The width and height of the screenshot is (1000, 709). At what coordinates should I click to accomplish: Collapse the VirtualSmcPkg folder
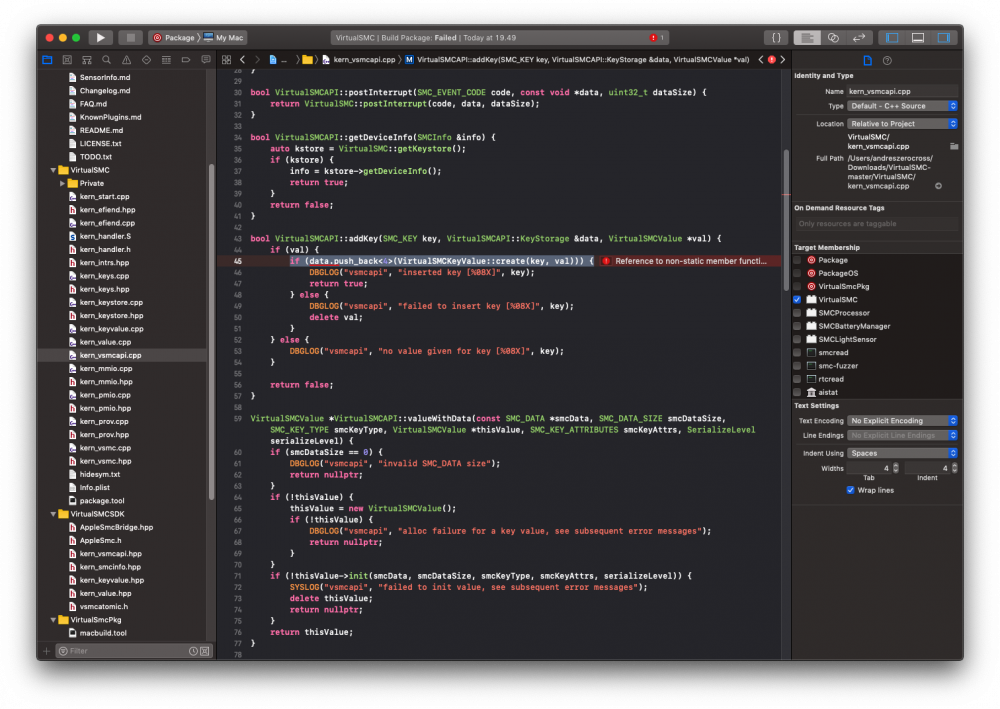tap(53, 620)
